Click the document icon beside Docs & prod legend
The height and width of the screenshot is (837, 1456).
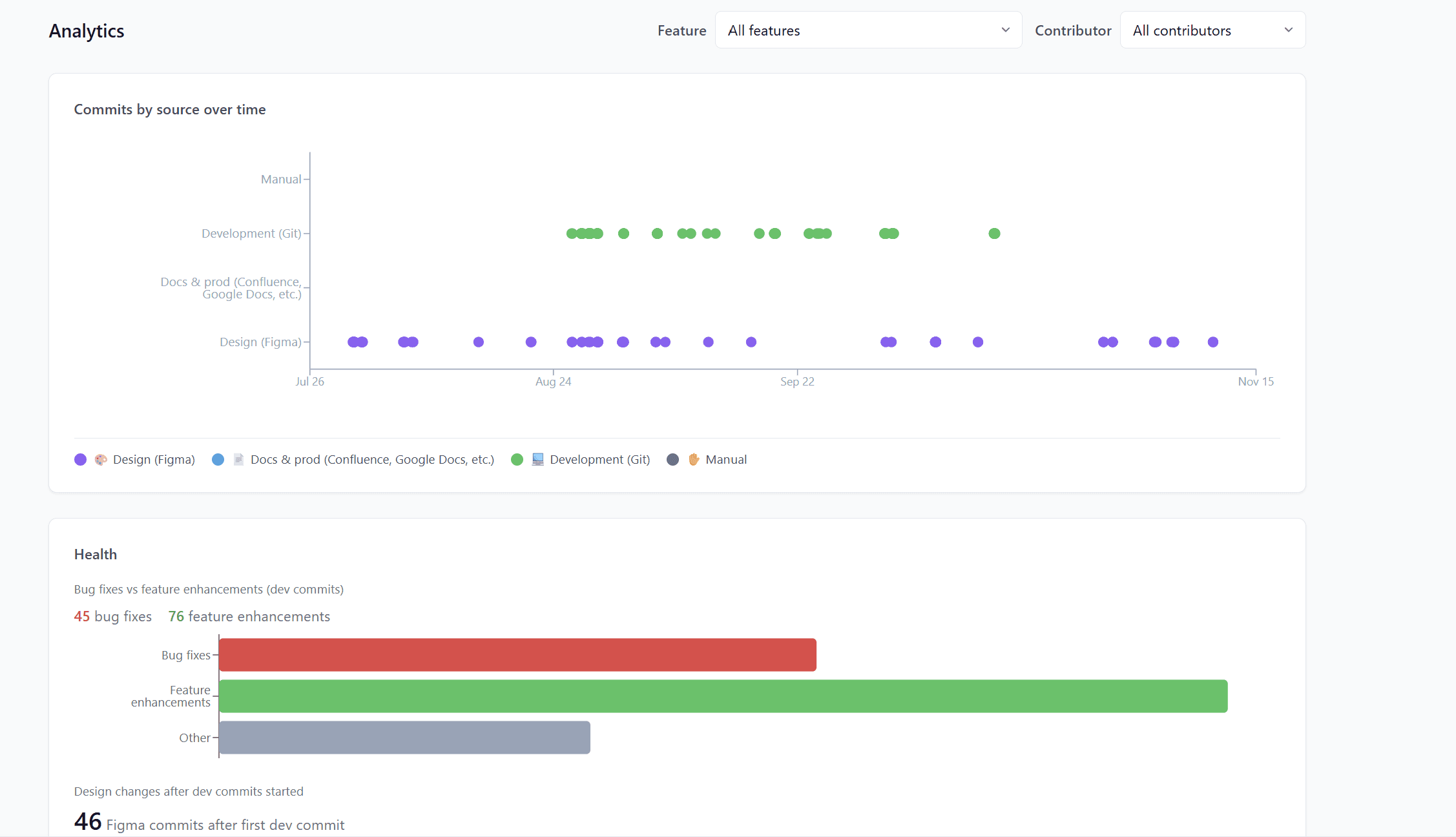pyautogui.click(x=238, y=460)
